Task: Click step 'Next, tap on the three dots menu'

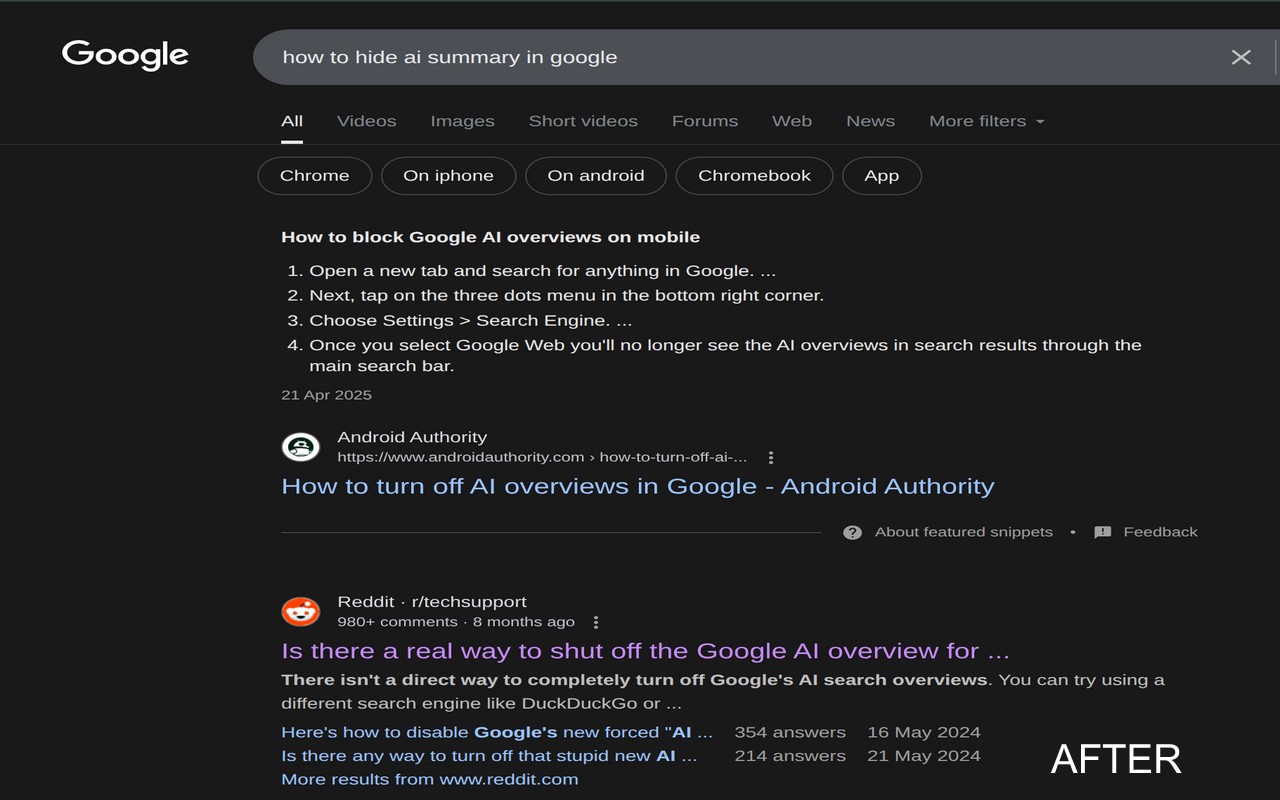Action: point(566,296)
